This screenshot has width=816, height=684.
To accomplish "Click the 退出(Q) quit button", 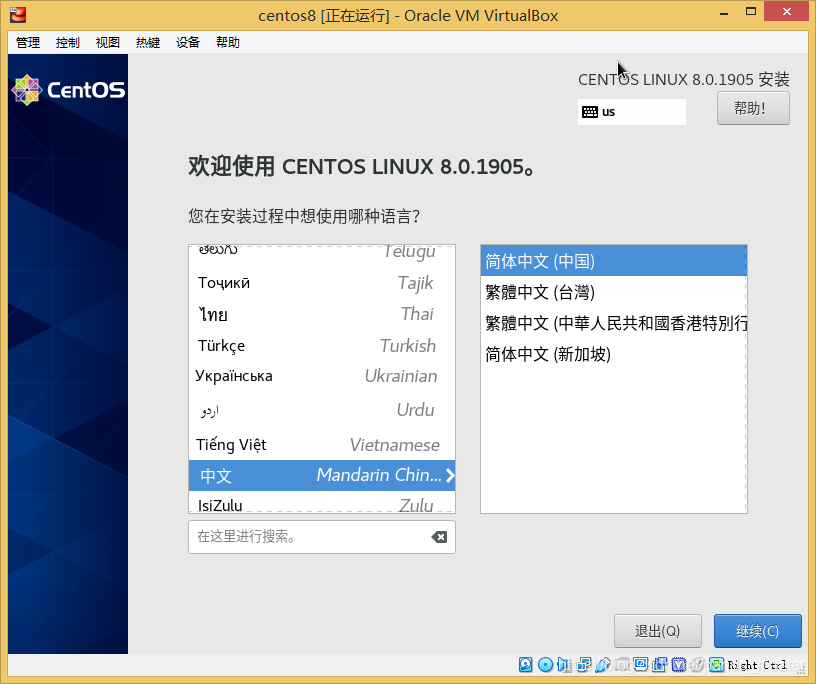I will (658, 631).
